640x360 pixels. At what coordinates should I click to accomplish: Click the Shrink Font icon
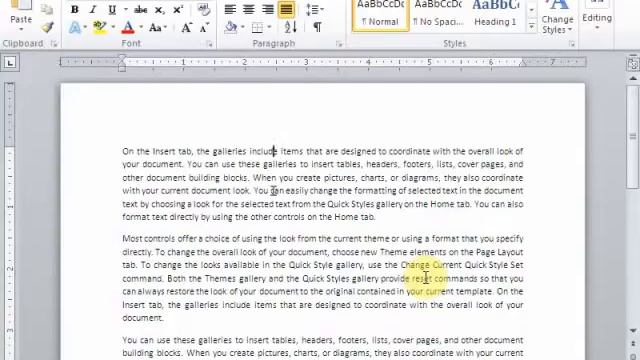(204, 28)
